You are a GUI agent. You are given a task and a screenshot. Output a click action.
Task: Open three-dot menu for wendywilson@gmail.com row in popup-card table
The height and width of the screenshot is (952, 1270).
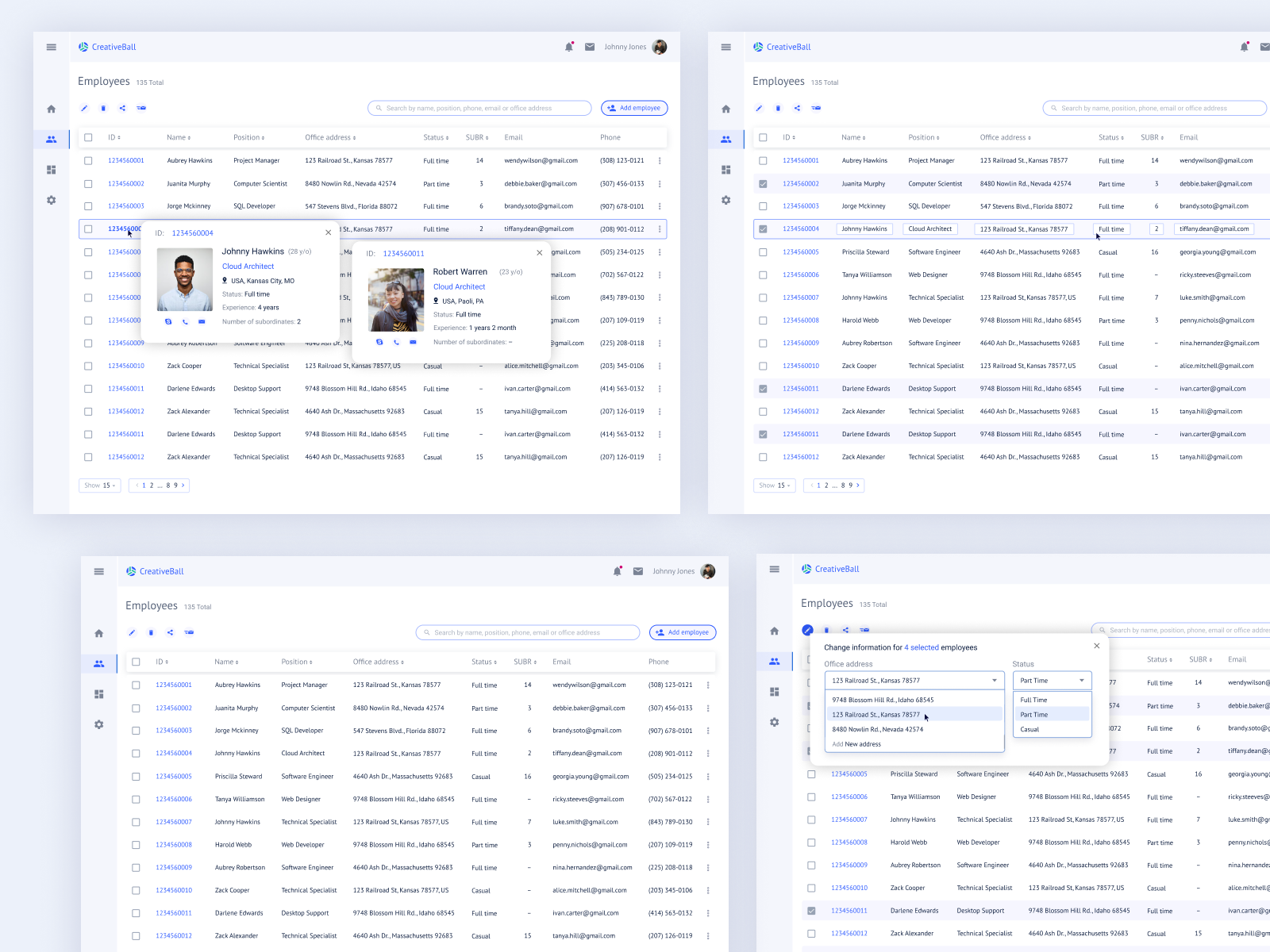(660, 161)
